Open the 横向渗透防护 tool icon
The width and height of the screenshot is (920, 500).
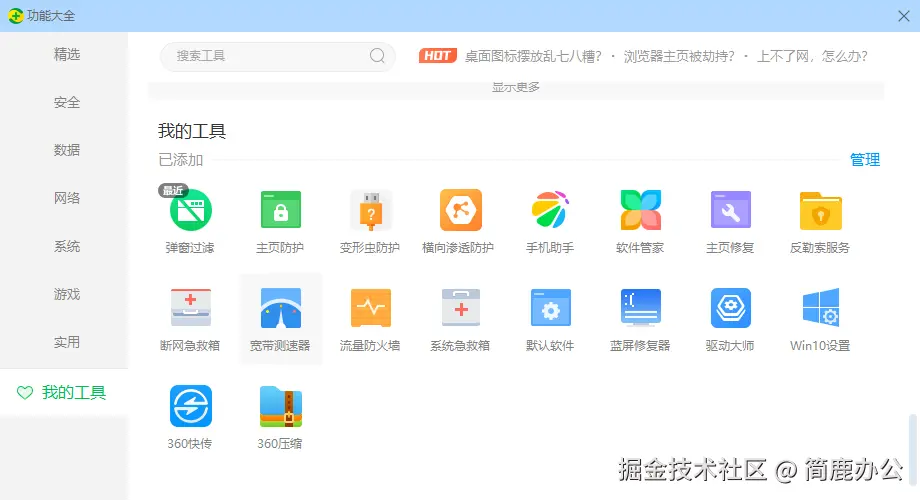[461, 210]
